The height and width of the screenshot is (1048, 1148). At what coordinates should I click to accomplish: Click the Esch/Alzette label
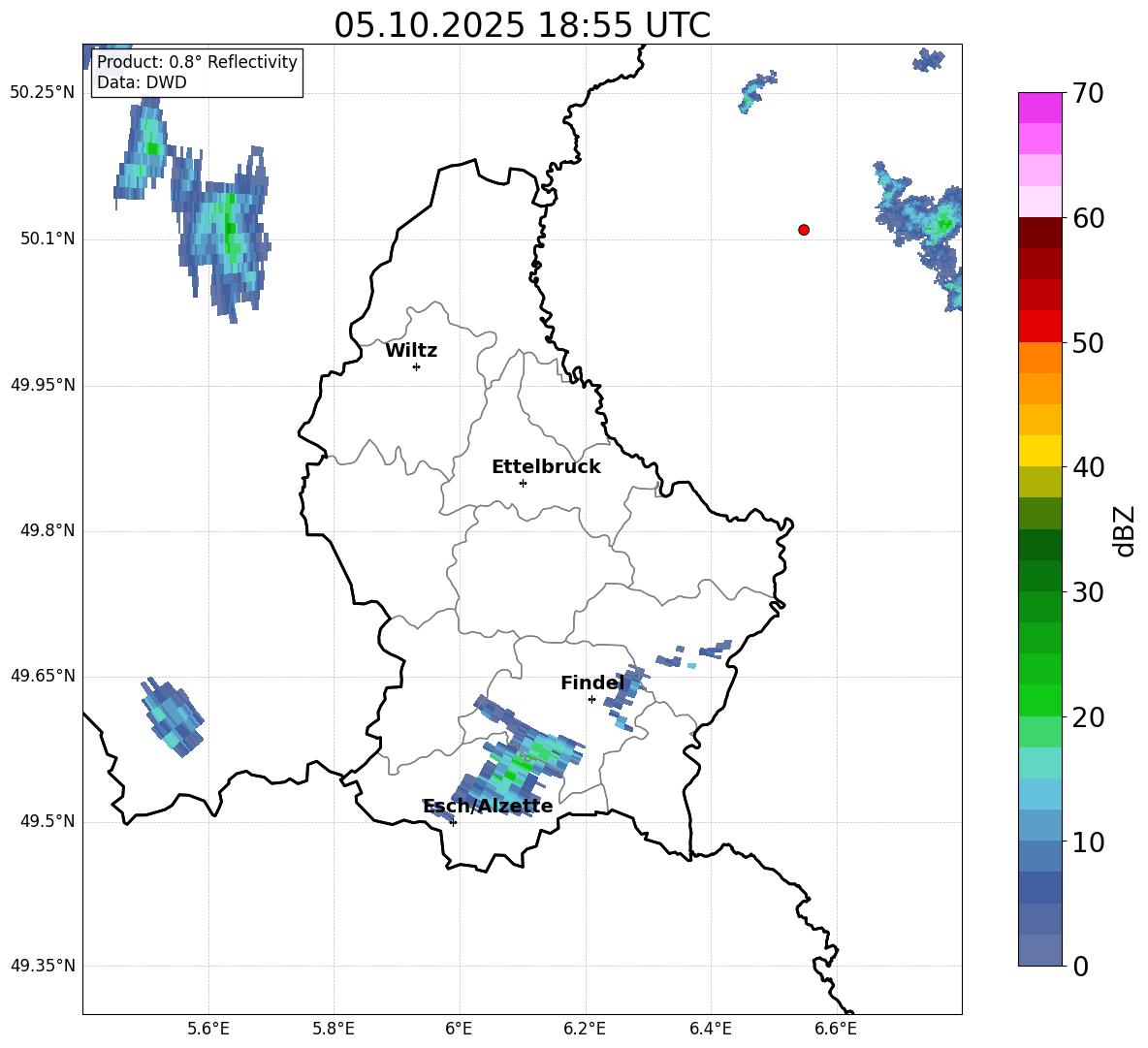[x=488, y=806]
